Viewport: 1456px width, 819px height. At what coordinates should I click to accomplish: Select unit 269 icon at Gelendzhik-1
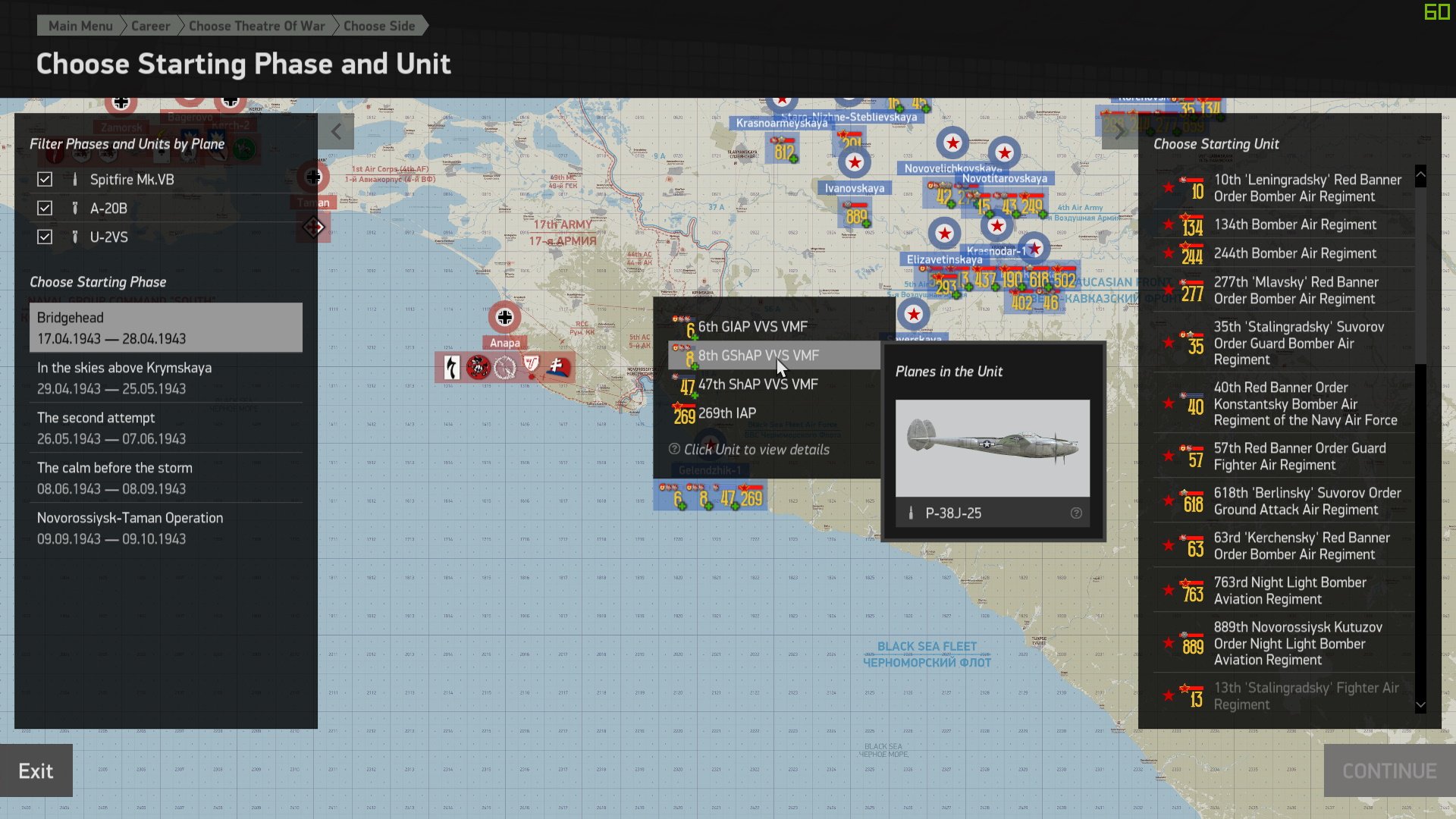pos(751,497)
